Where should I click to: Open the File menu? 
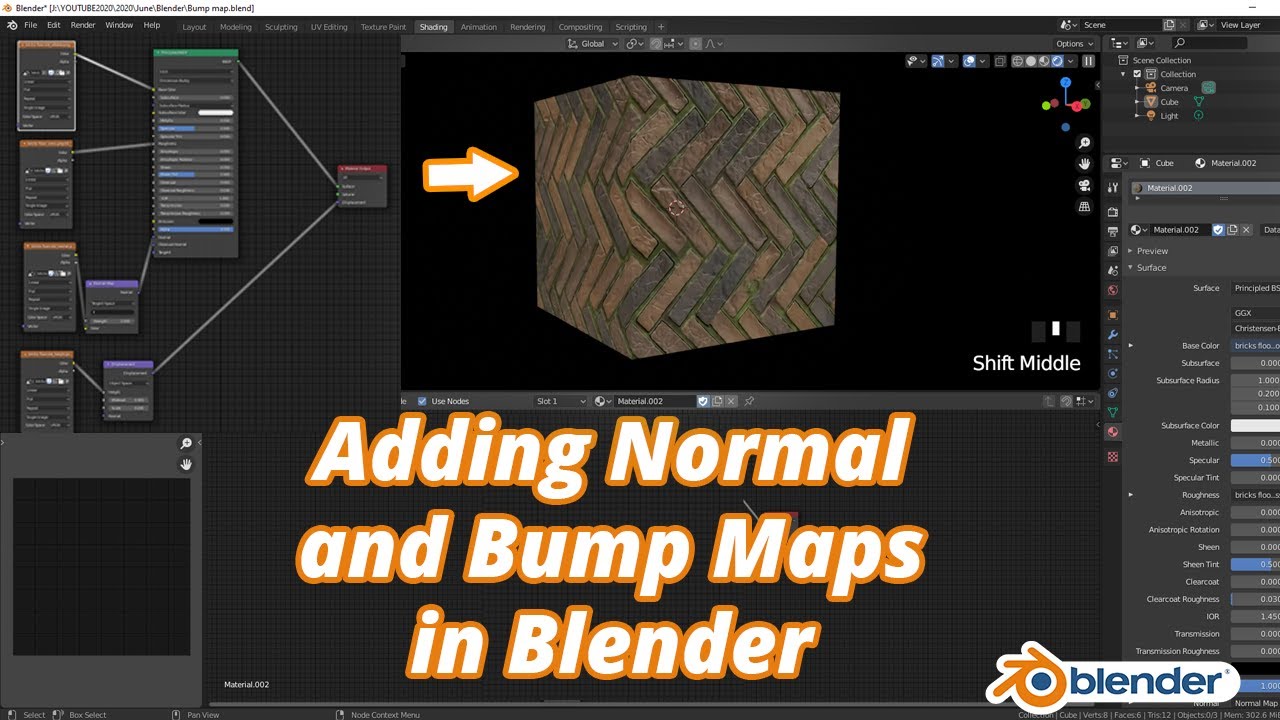coord(30,24)
